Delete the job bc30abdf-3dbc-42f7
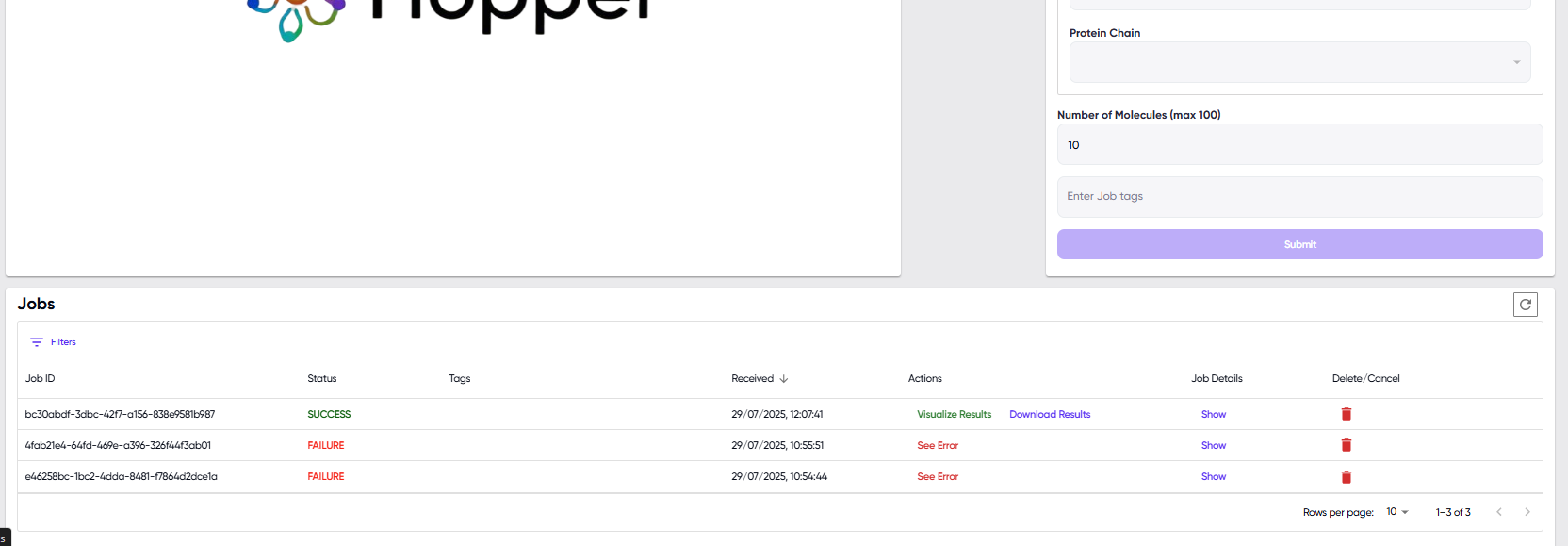 (1346, 414)
